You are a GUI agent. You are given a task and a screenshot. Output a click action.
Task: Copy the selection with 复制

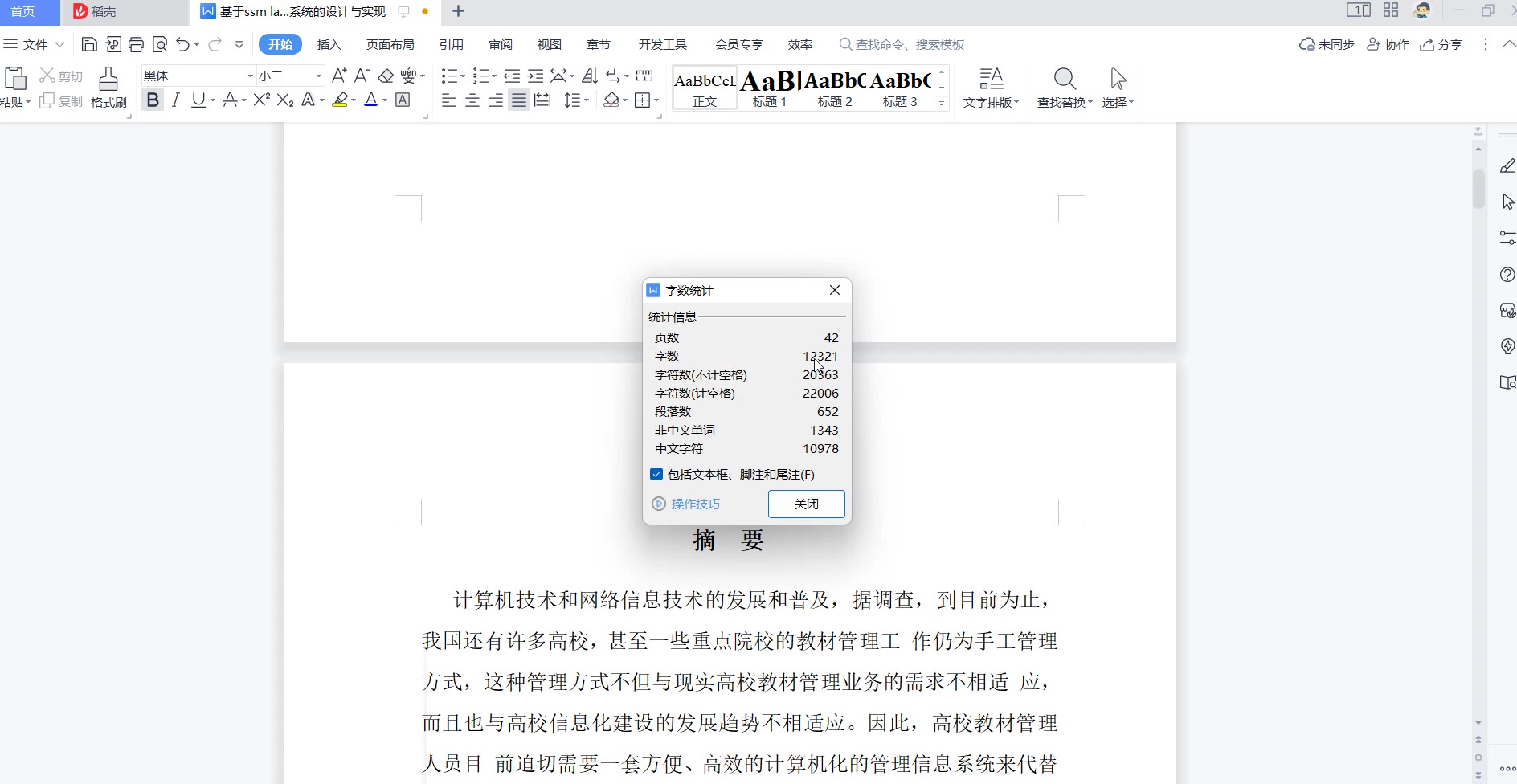click(61, 100)
